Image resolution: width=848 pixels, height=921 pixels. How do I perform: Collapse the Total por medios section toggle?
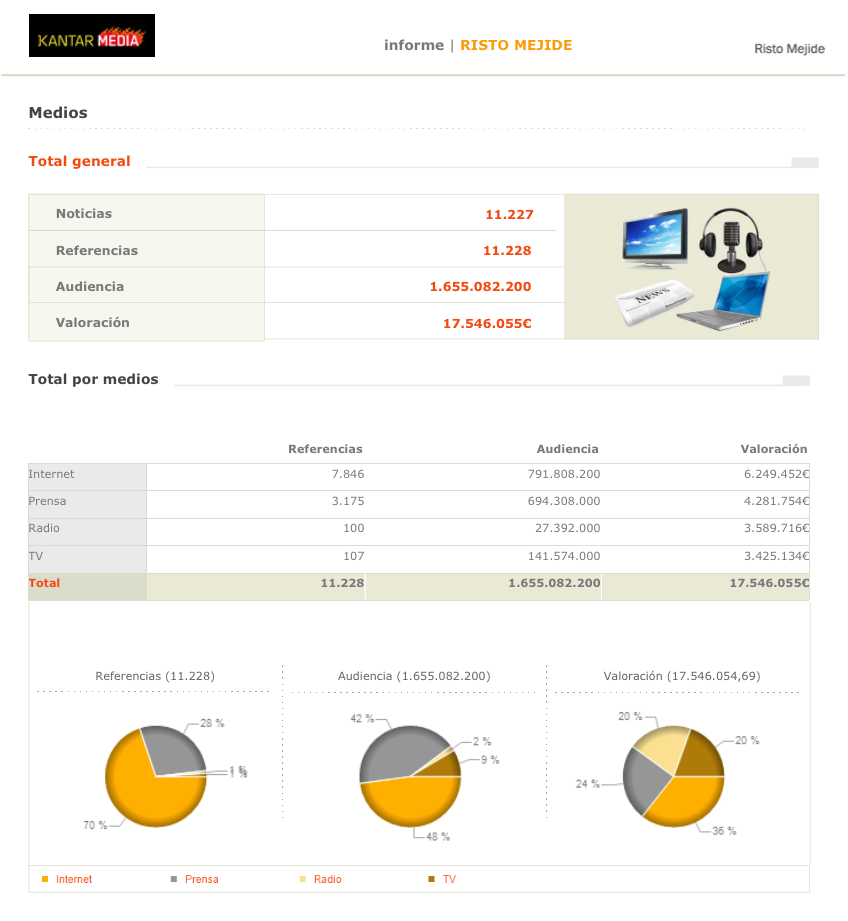tap(796, 381)
